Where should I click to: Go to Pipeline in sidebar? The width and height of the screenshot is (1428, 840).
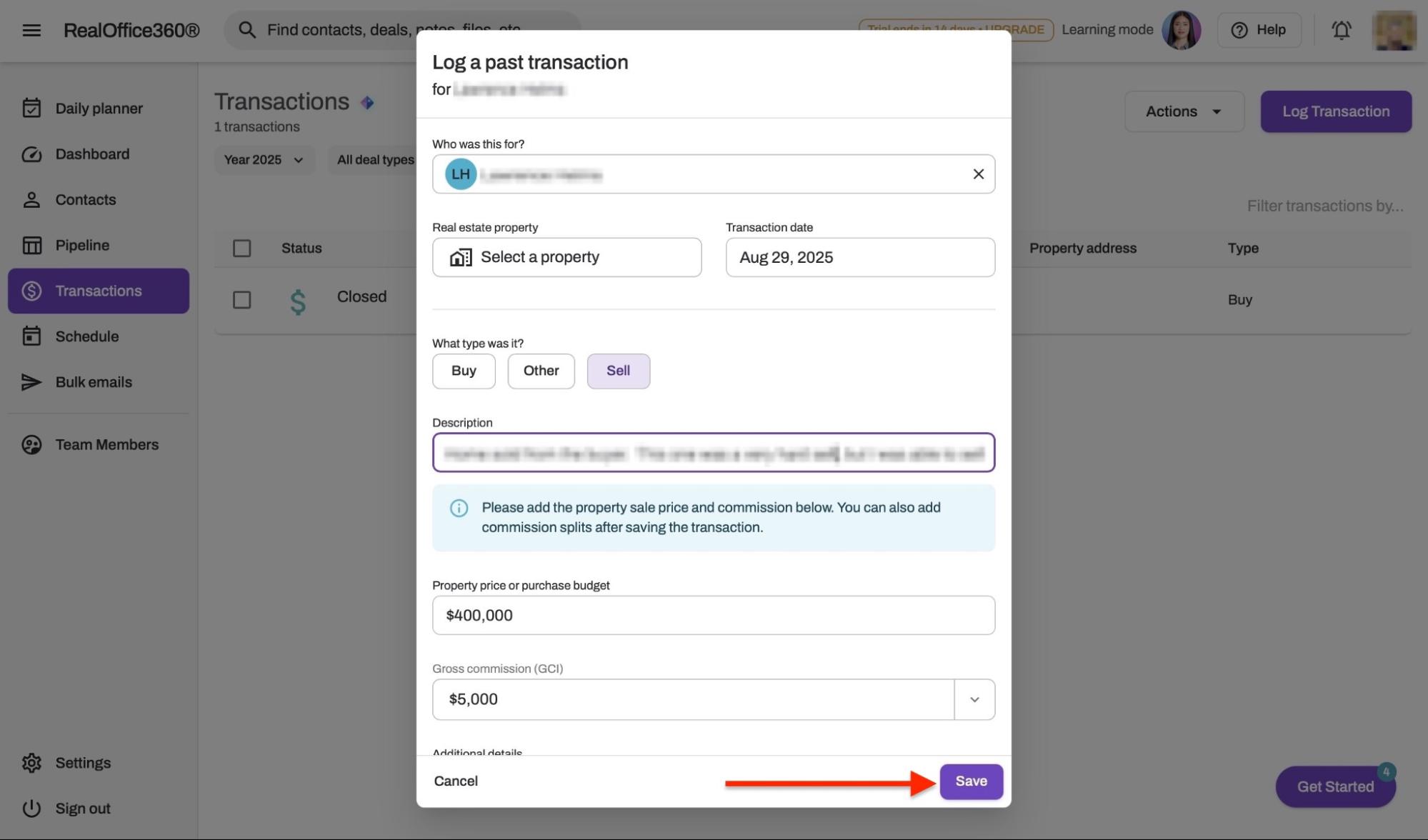click(82, 246)
